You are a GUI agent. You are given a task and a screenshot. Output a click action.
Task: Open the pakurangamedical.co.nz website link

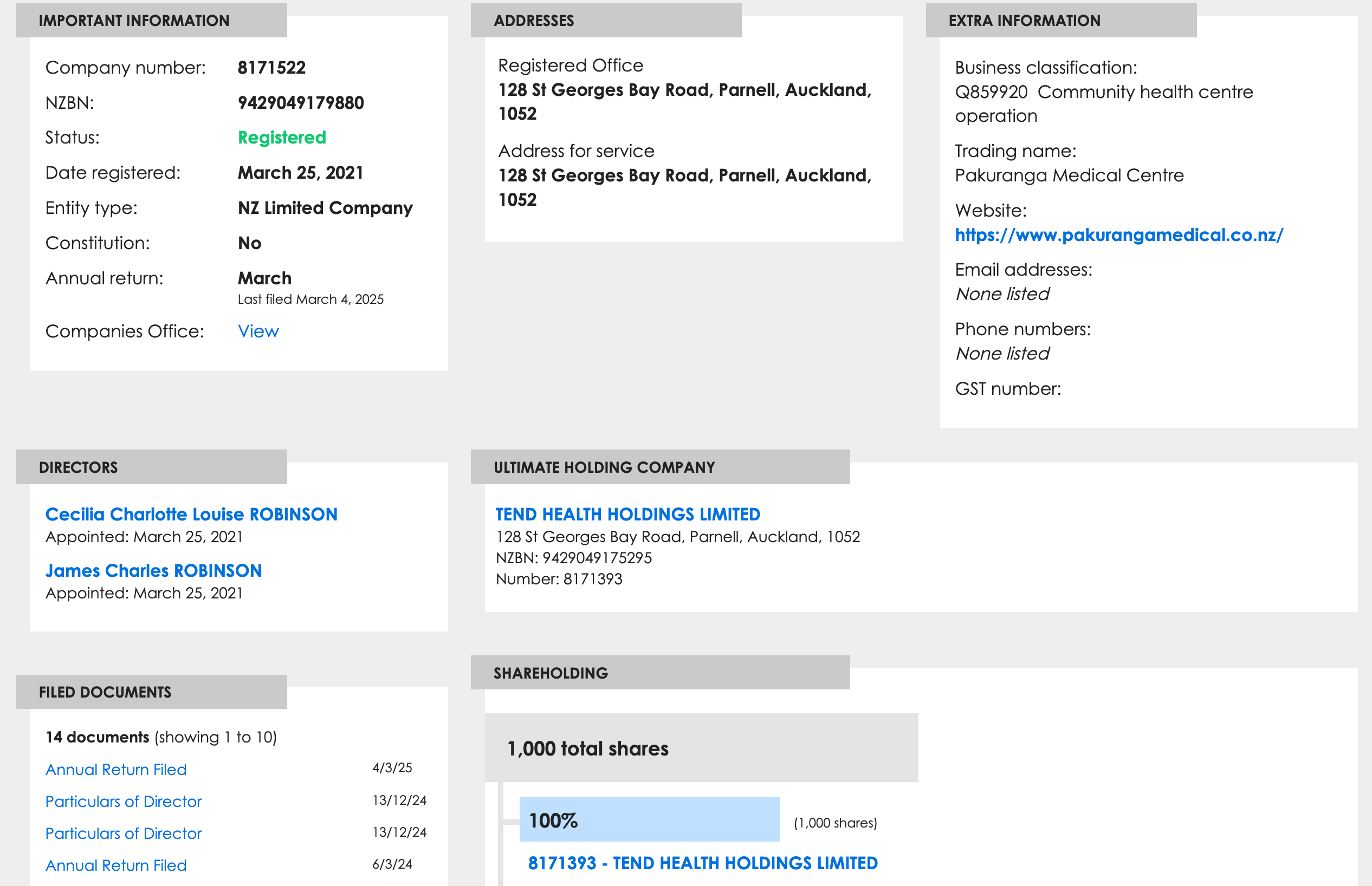tap(1118, 234)
